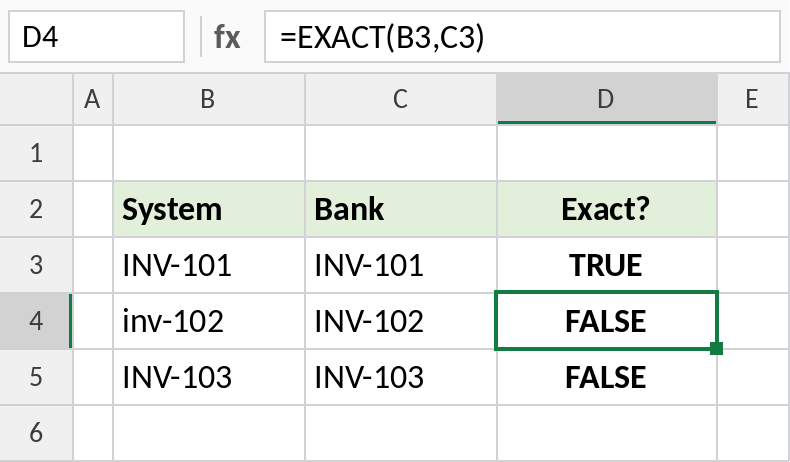Select empty cell B1
Image resolution: width=790 pixels, height=462 pixels.
point(209,153)
